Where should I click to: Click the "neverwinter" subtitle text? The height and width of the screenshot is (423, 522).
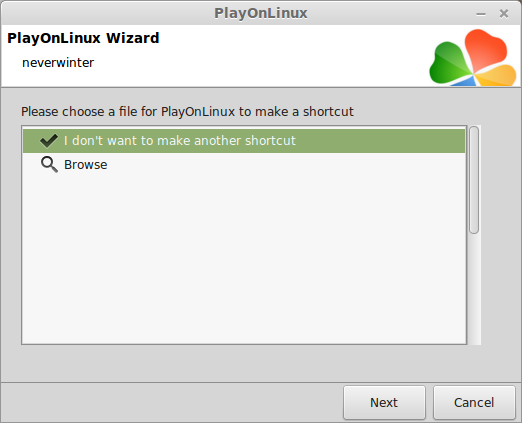pos(58,63)
